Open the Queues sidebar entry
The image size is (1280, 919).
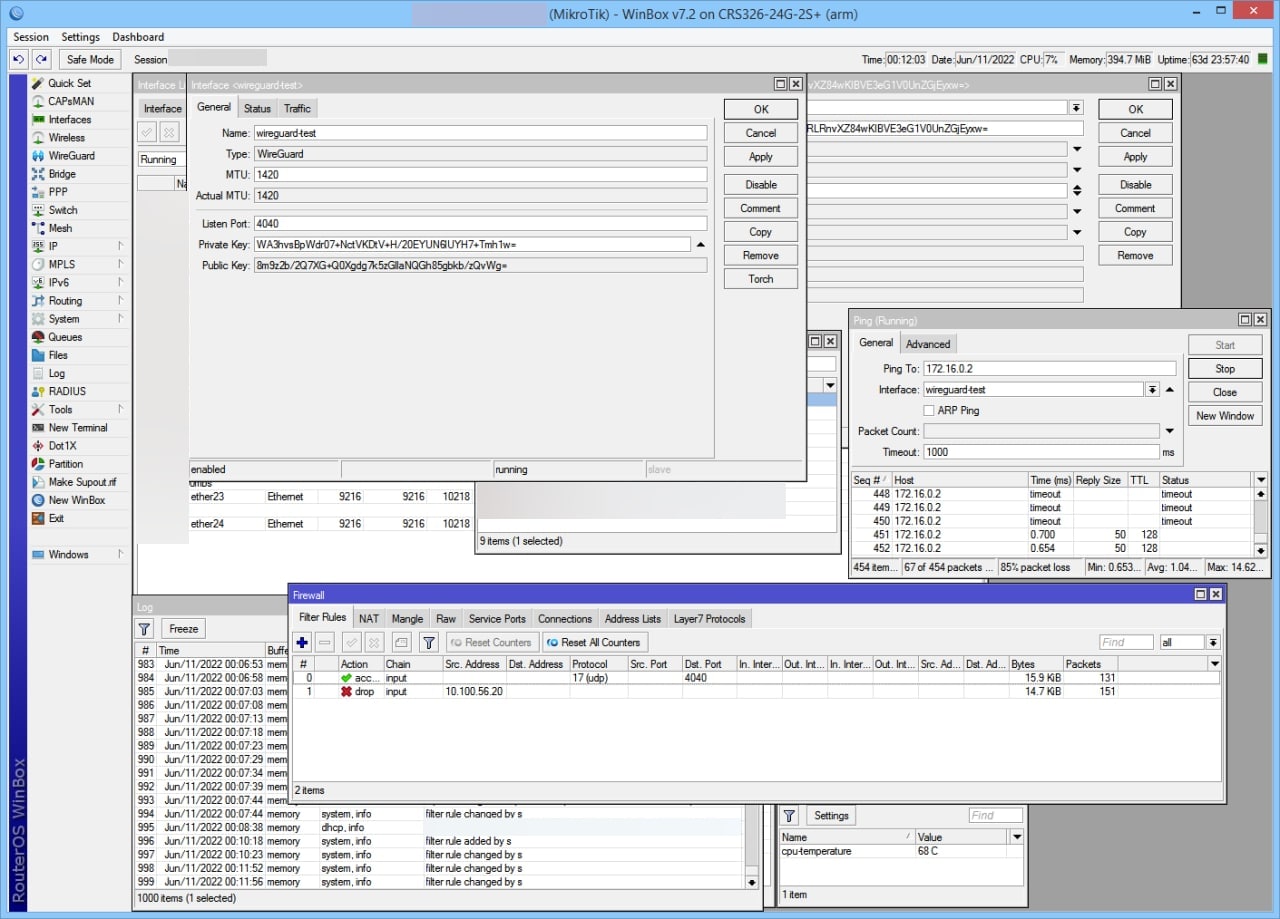(x=65, y=337)
